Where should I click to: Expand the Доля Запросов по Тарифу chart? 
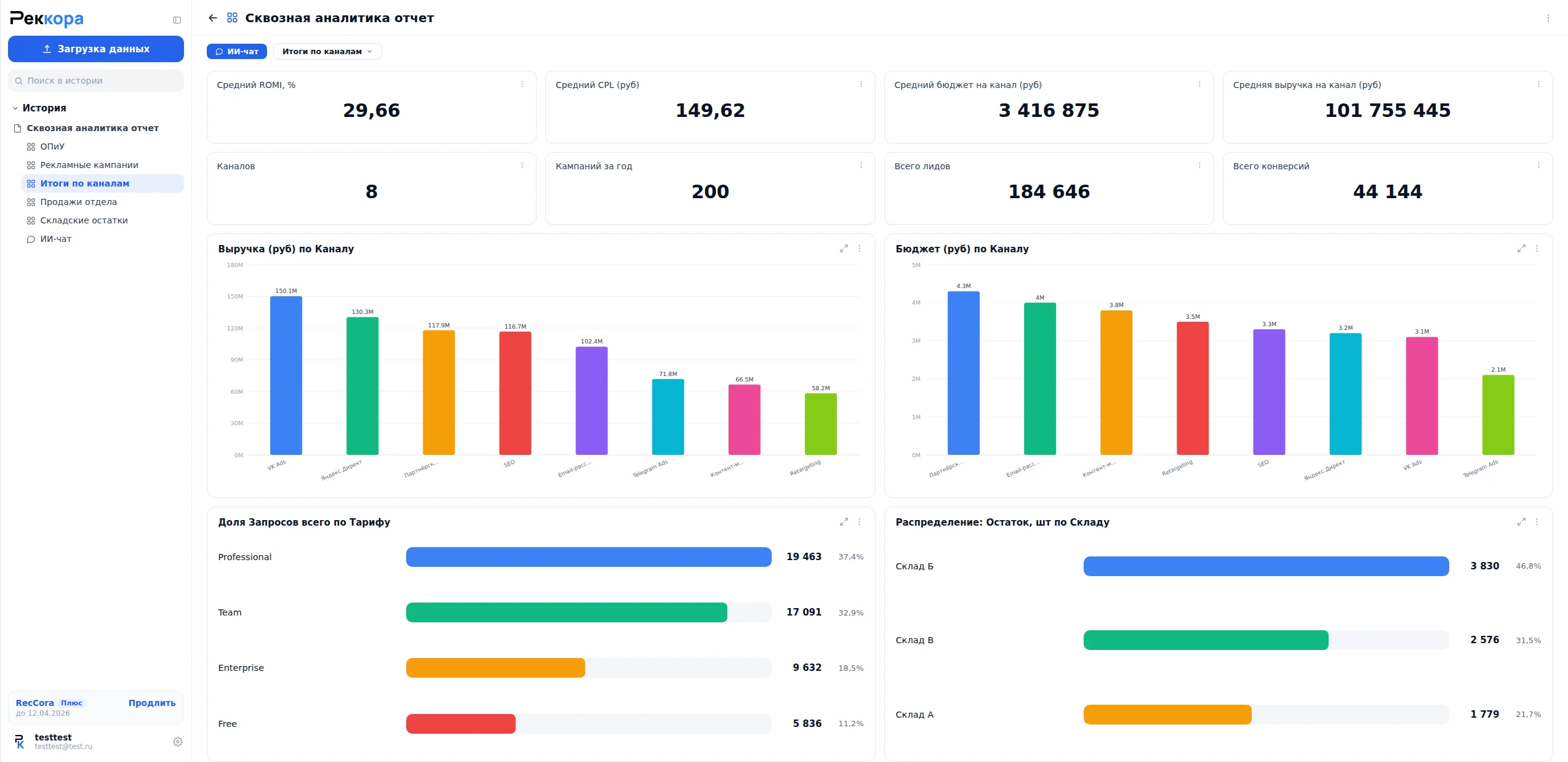[844, 522]
